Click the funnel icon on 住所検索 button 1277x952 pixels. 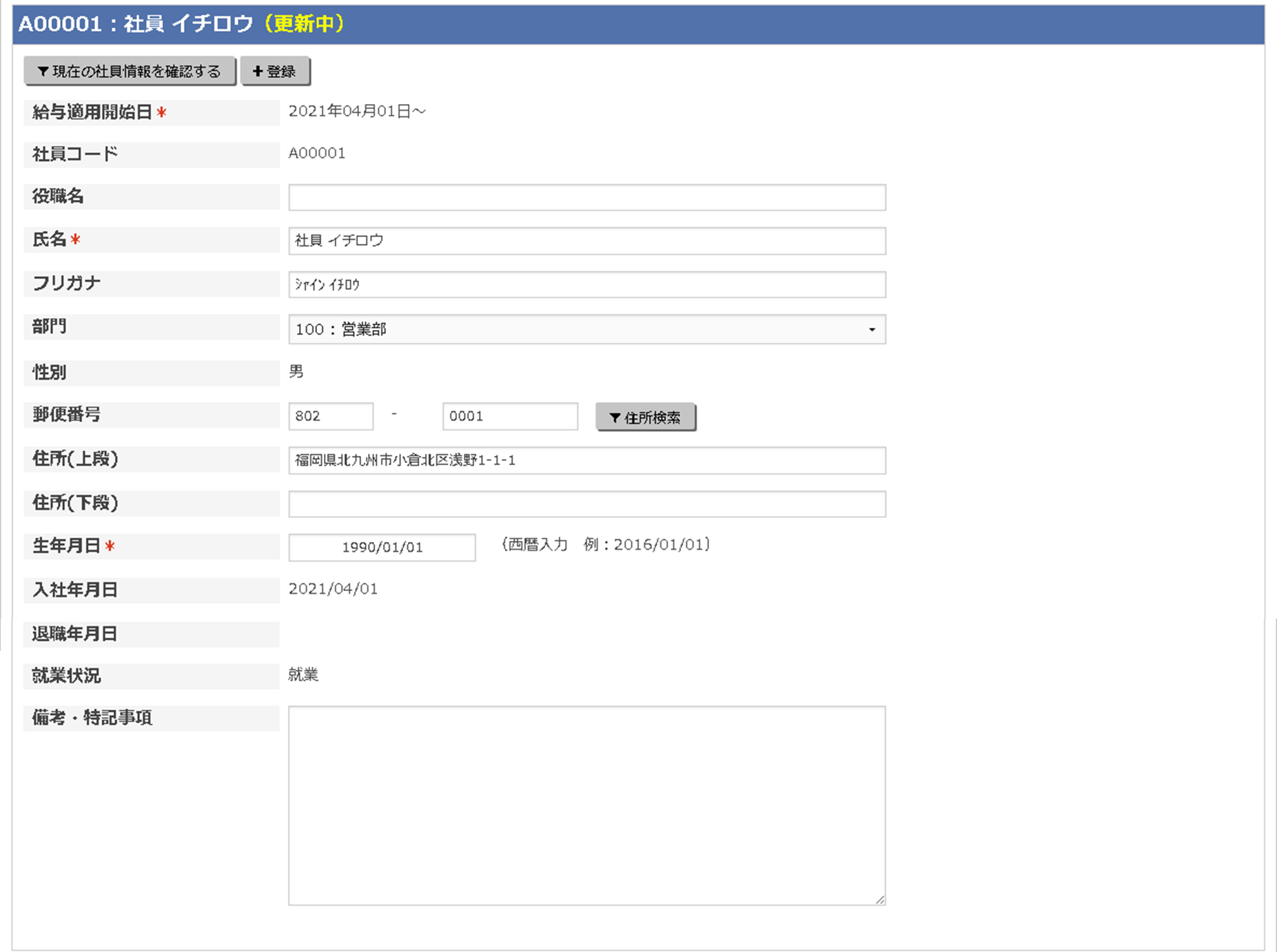point(615,418)
